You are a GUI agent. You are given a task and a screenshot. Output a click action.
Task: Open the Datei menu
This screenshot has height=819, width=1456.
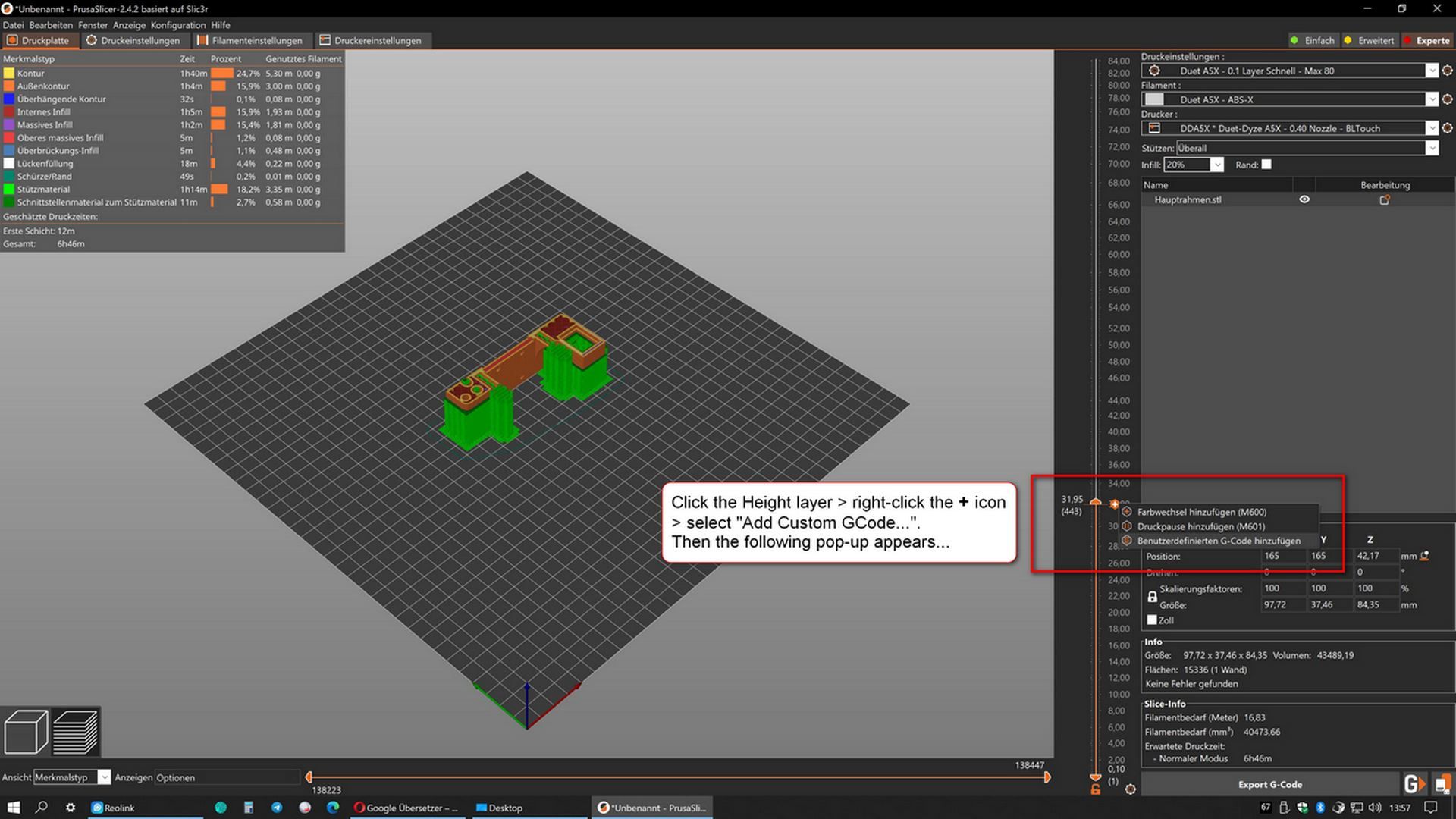point(13,25)
